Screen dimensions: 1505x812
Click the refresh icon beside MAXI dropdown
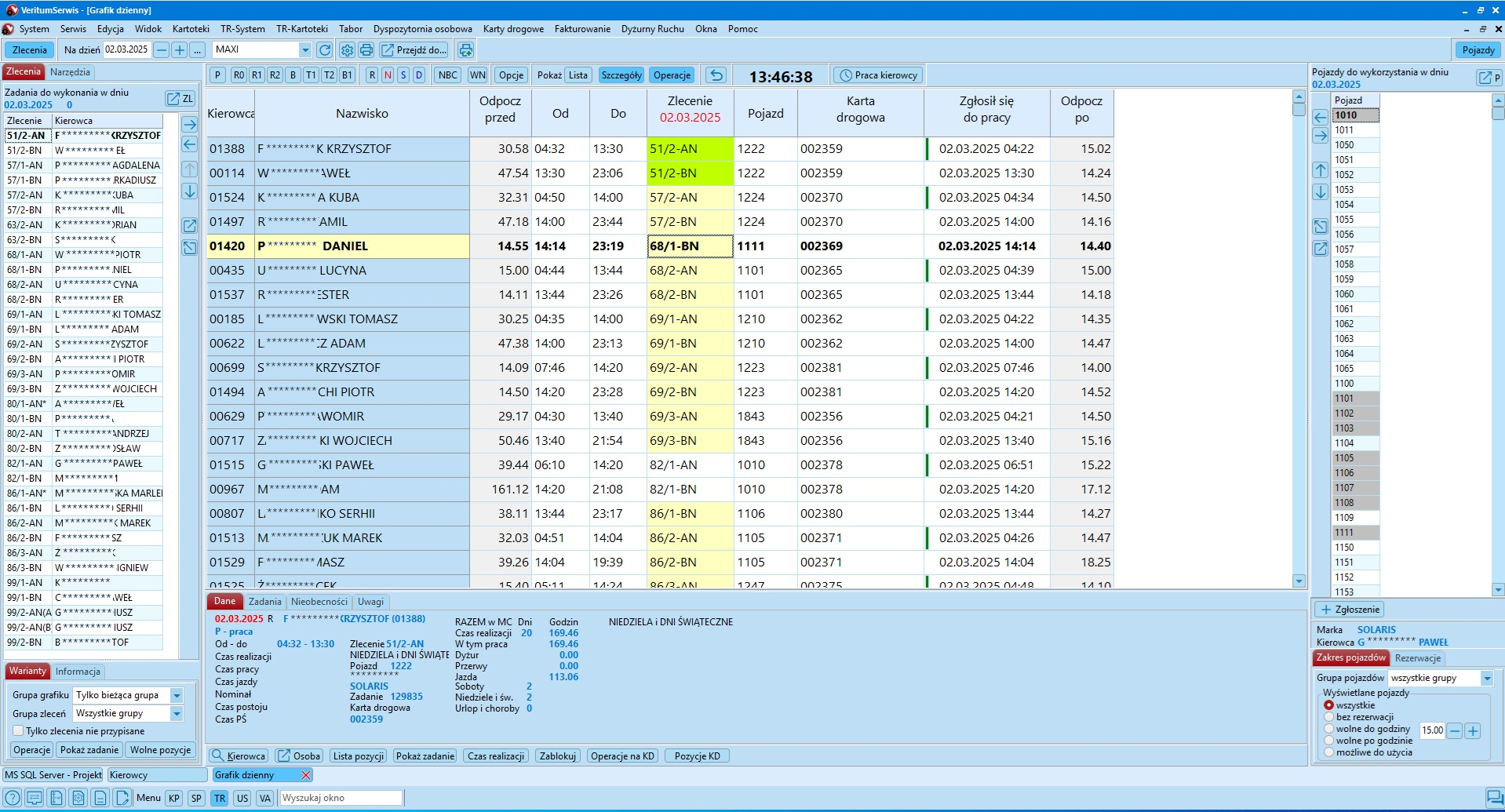pos(324,50)
